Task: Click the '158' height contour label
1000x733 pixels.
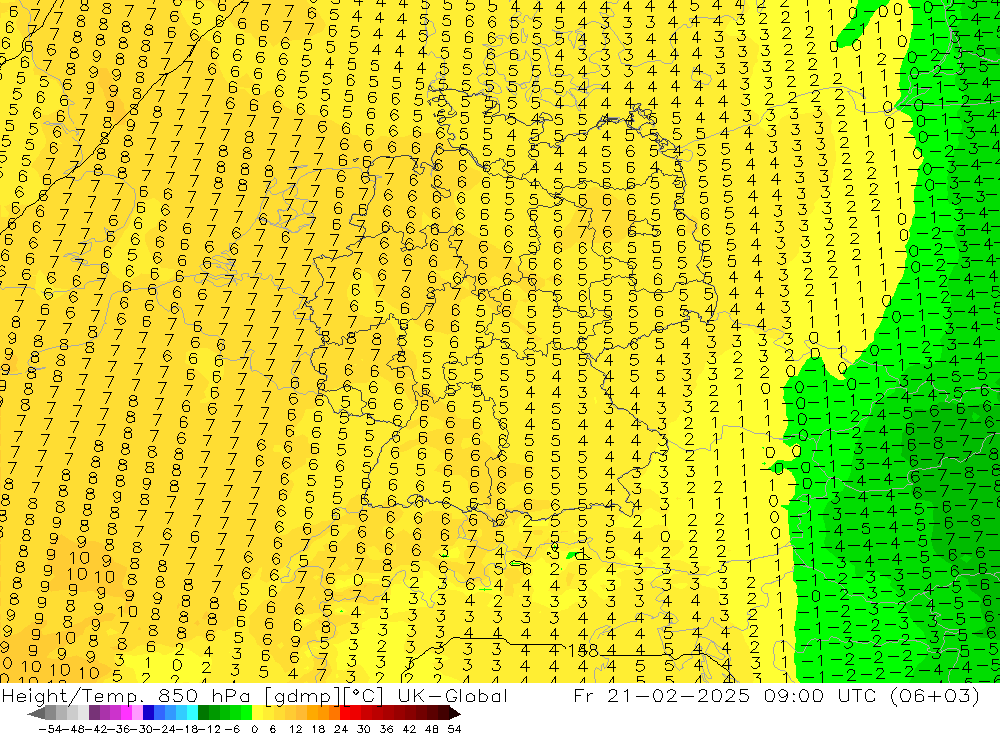Action: (582, 651)
